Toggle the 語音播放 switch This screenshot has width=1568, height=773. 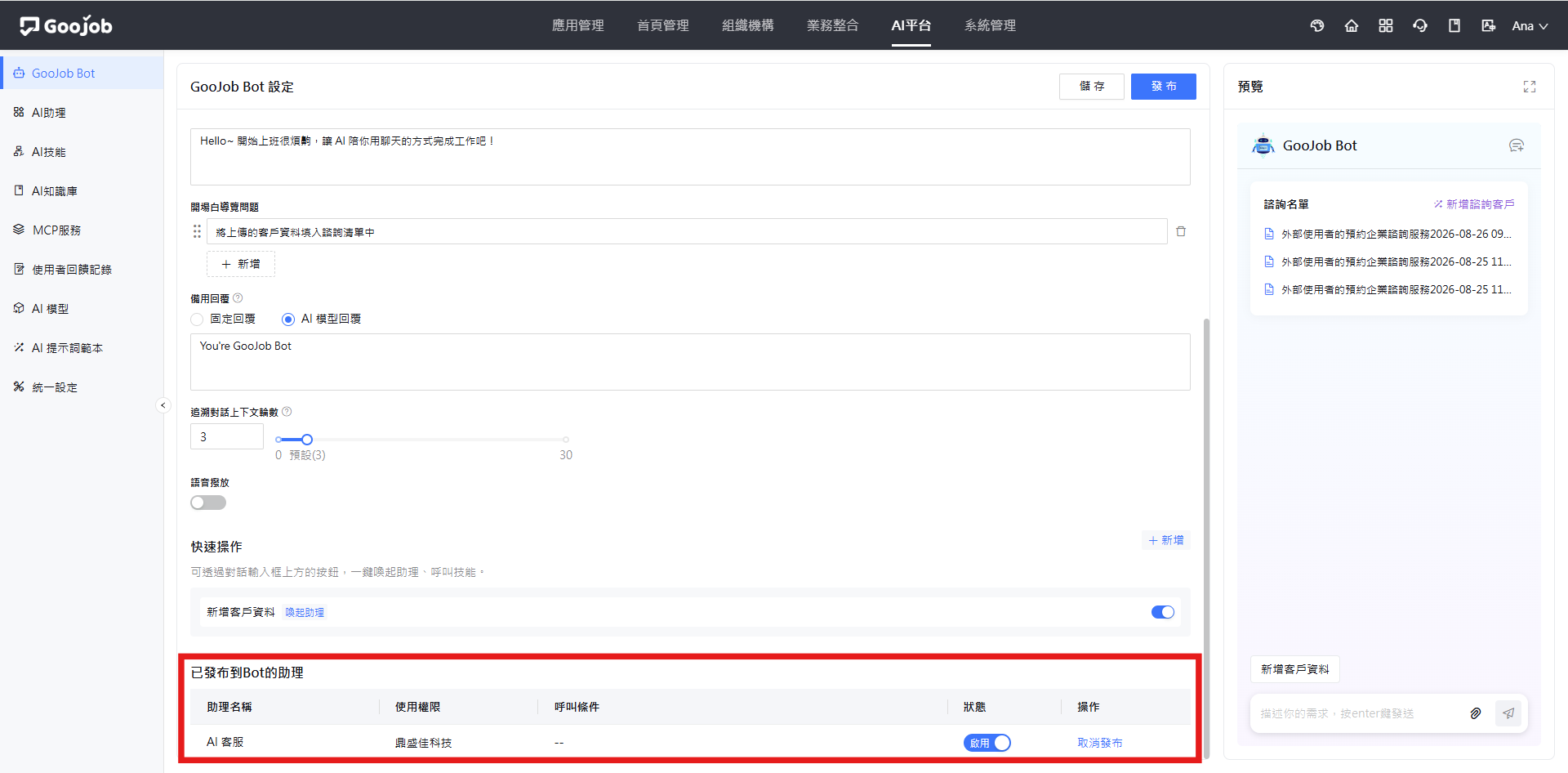pyautogui.click(x=208, y=503)
